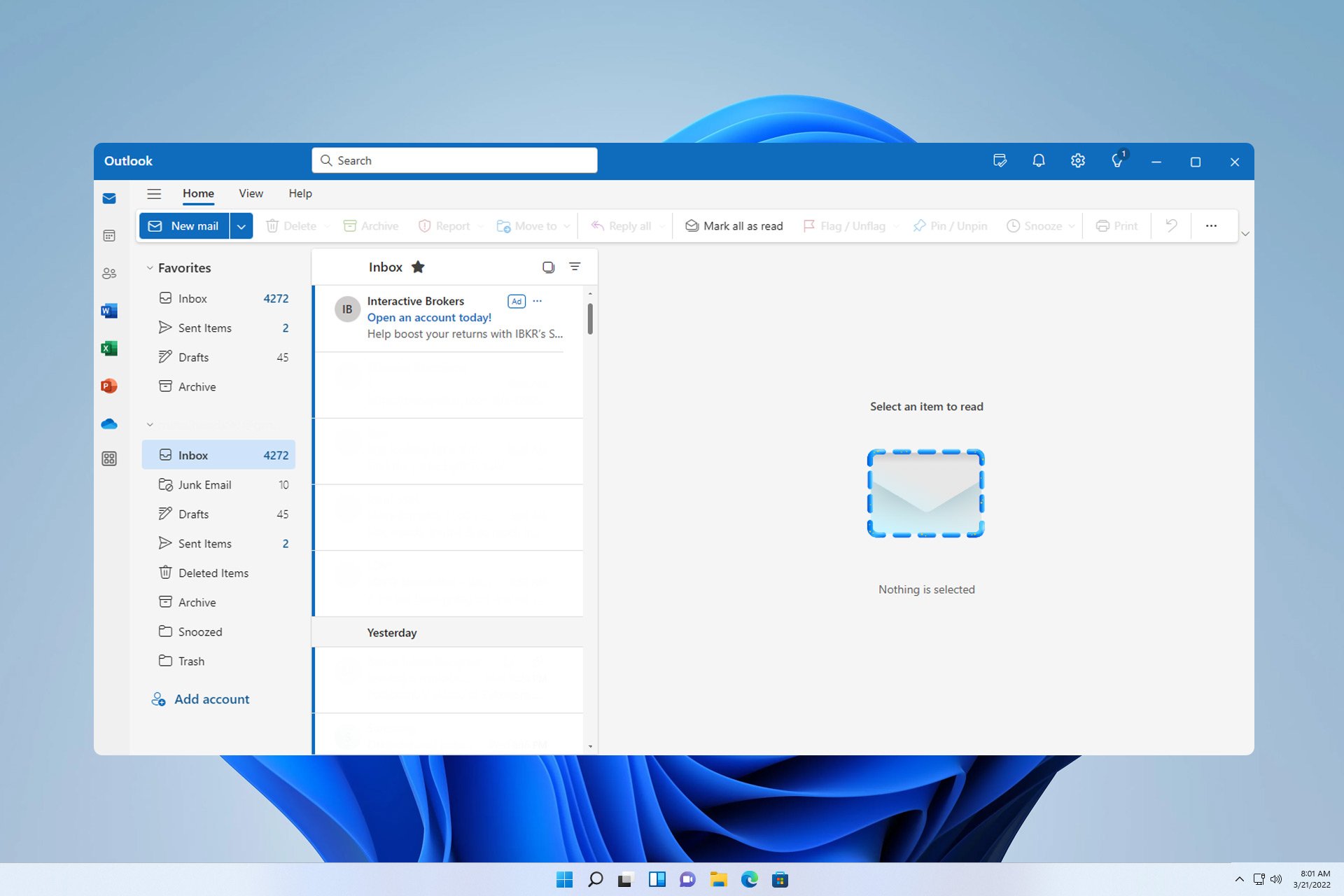Launch Excel from the sidebar
1344x896 pixels.
pyautogui.click(x=109, y=349)
